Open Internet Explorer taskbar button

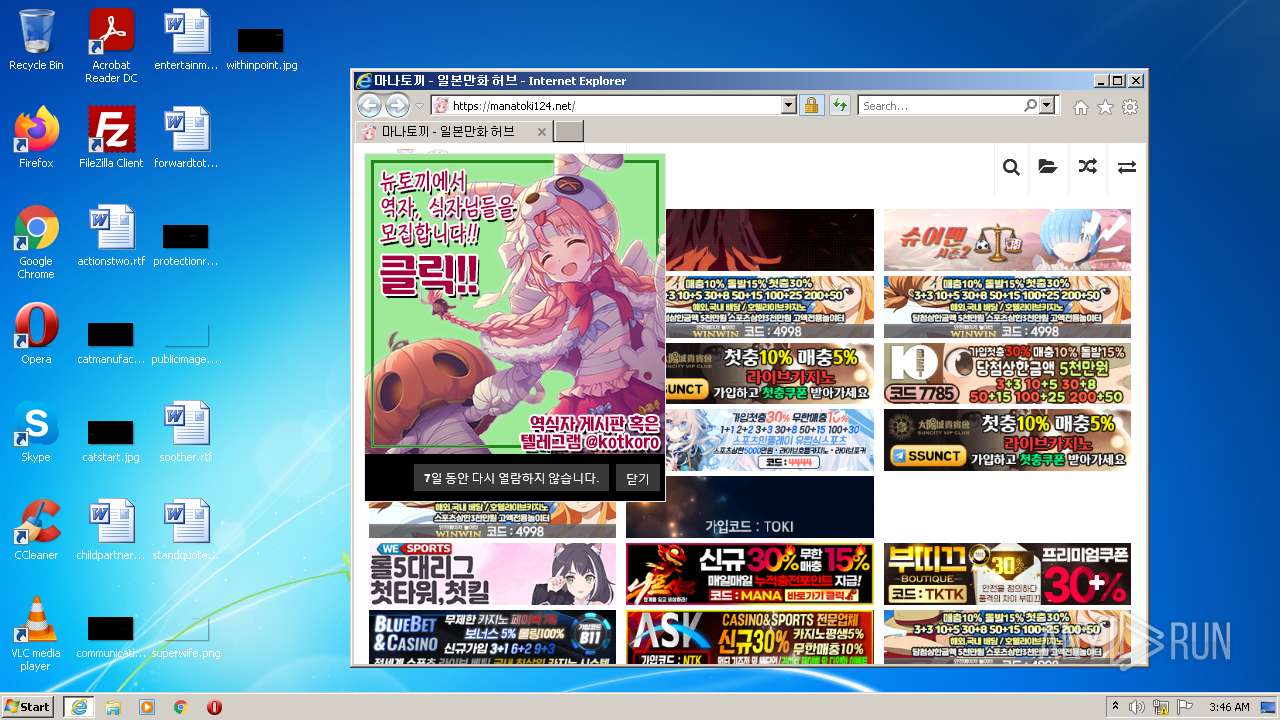(78, 707)
